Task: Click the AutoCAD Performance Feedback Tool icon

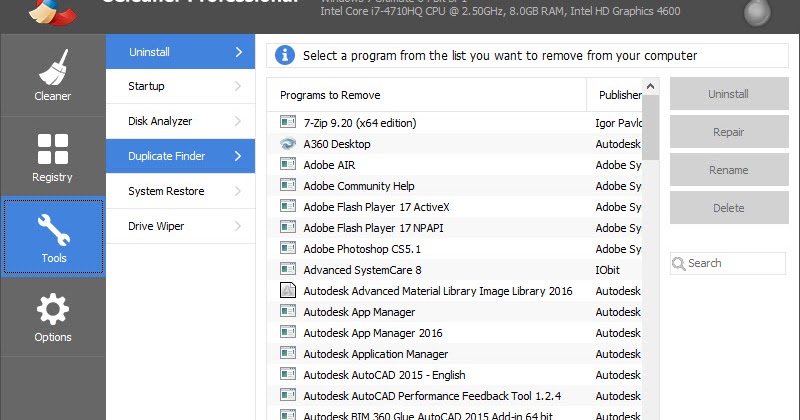Action: [288, 395]
